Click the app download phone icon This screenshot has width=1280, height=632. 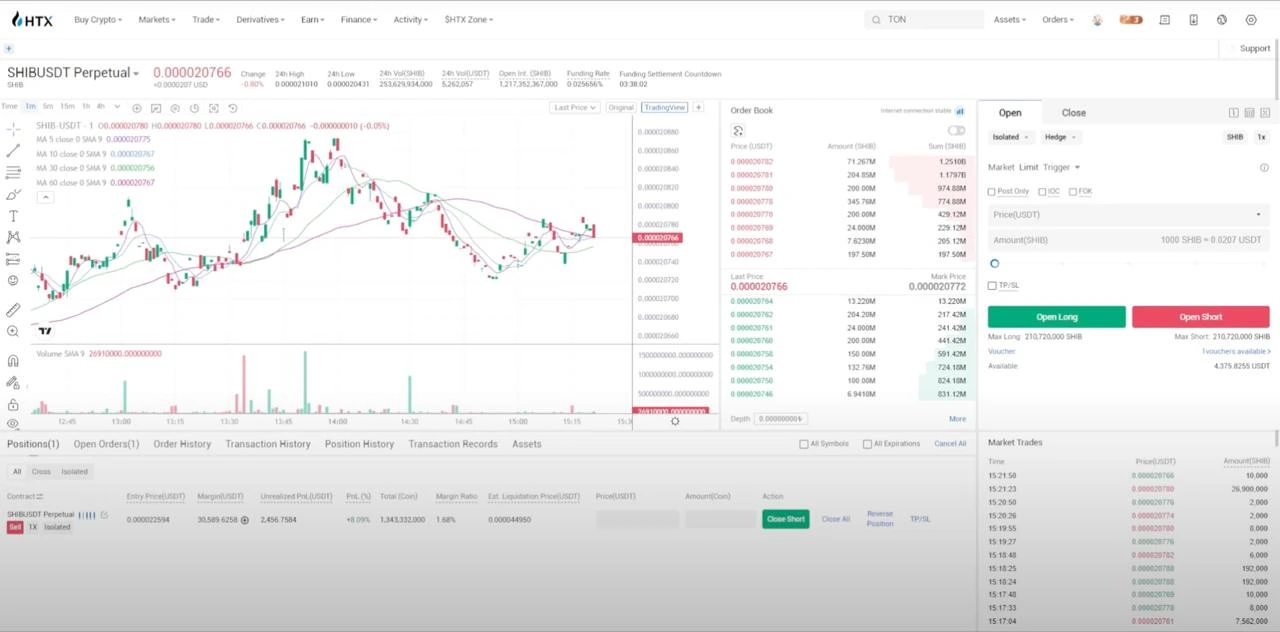click(x=1193, y=20)
